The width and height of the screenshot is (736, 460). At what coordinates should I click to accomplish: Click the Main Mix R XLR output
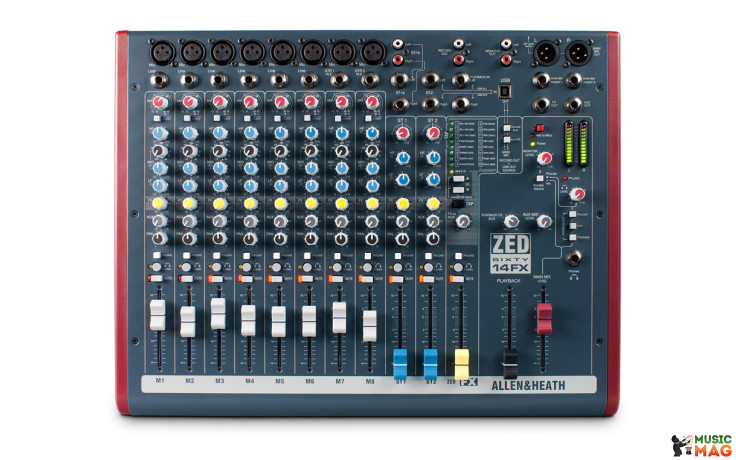[x=578, y=53]
